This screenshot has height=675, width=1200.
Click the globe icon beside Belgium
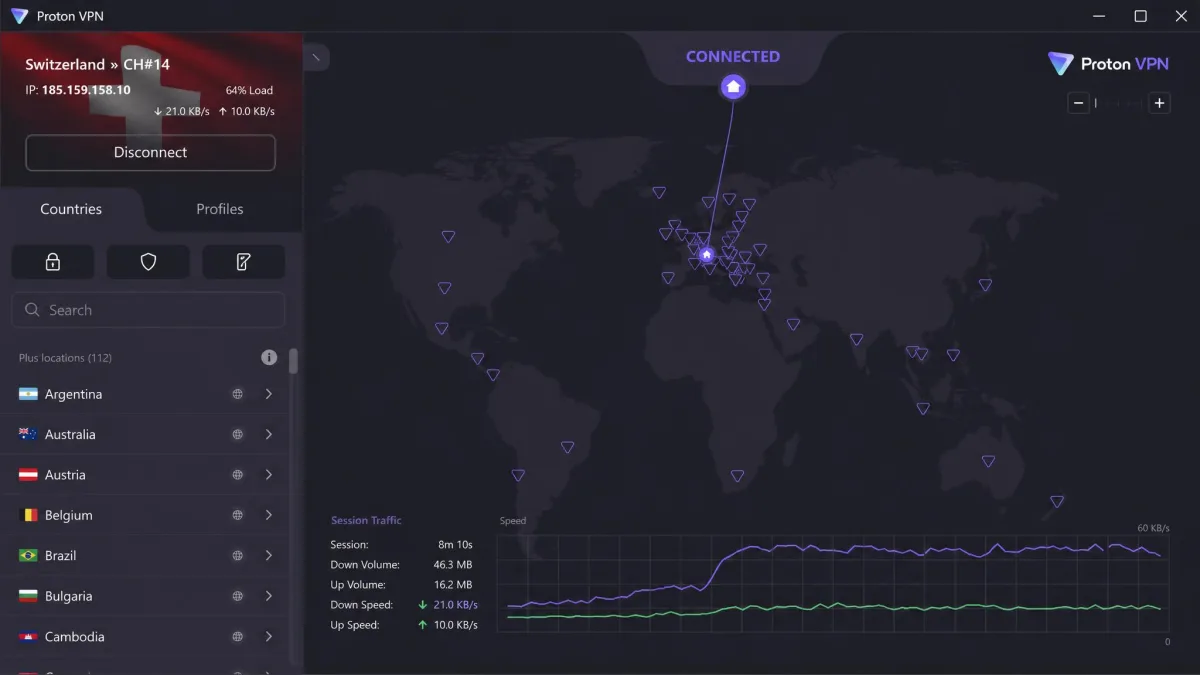238,515
